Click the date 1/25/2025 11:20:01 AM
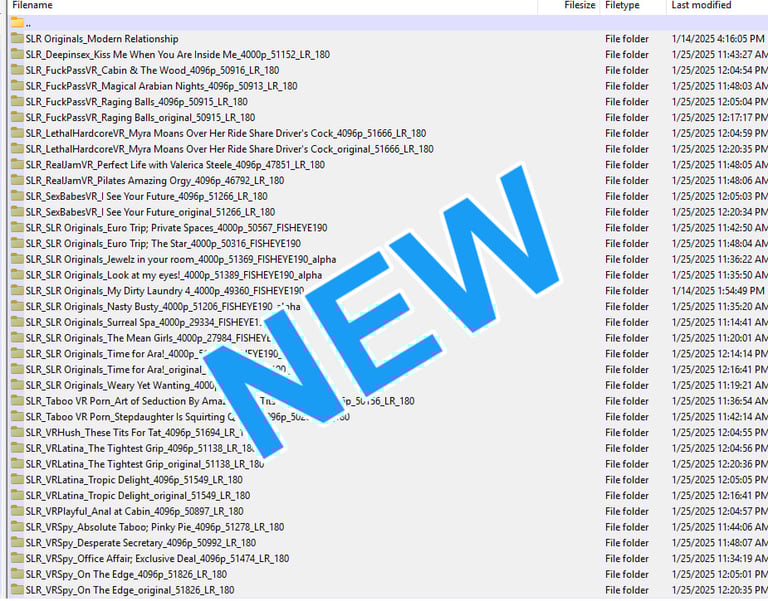 click(x=720, y=337)
